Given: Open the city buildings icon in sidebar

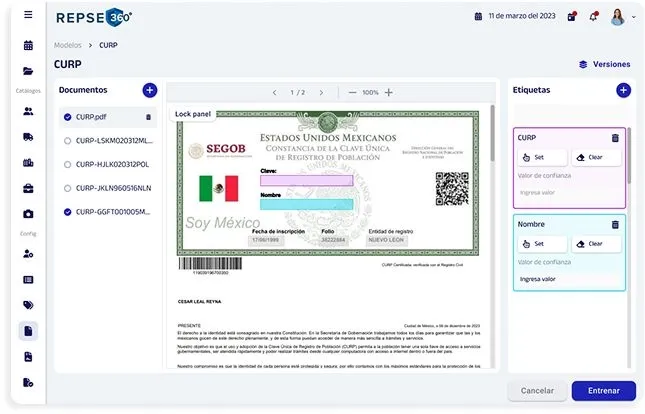Looking at the screenshot, I should 28,163.
